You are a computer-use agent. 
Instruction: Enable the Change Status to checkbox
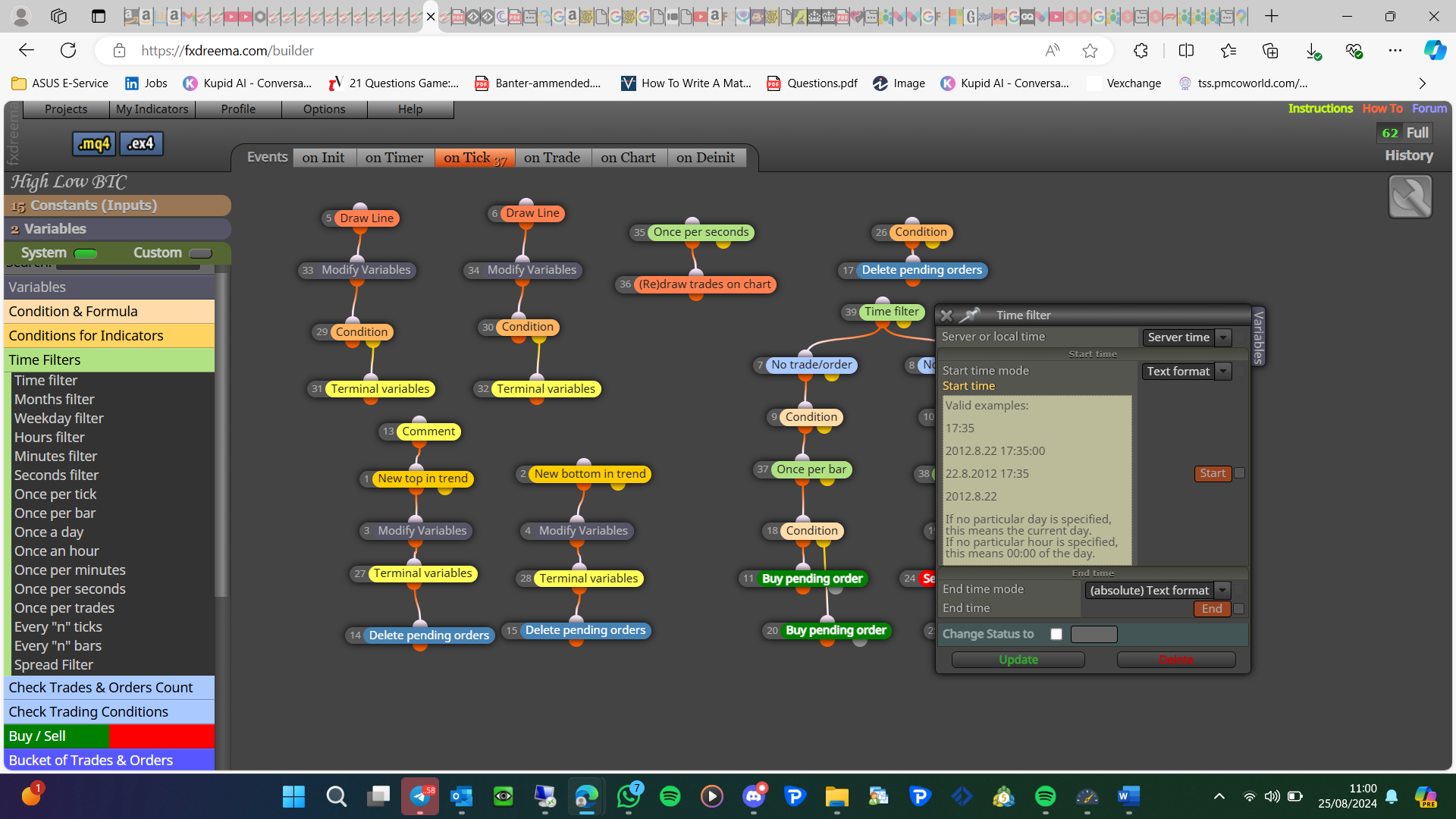tap(1056, 634)
